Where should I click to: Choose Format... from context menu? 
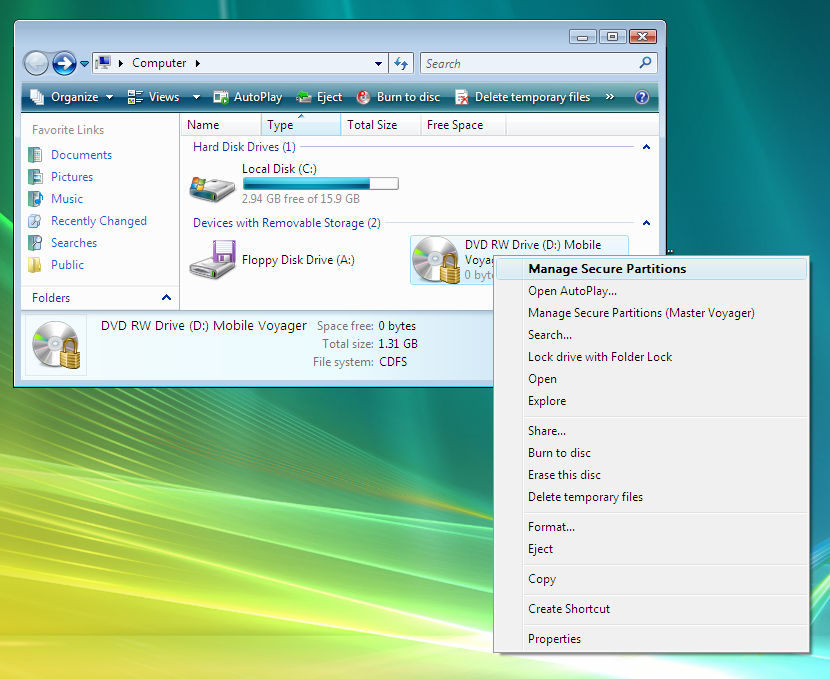pos(651,527)
